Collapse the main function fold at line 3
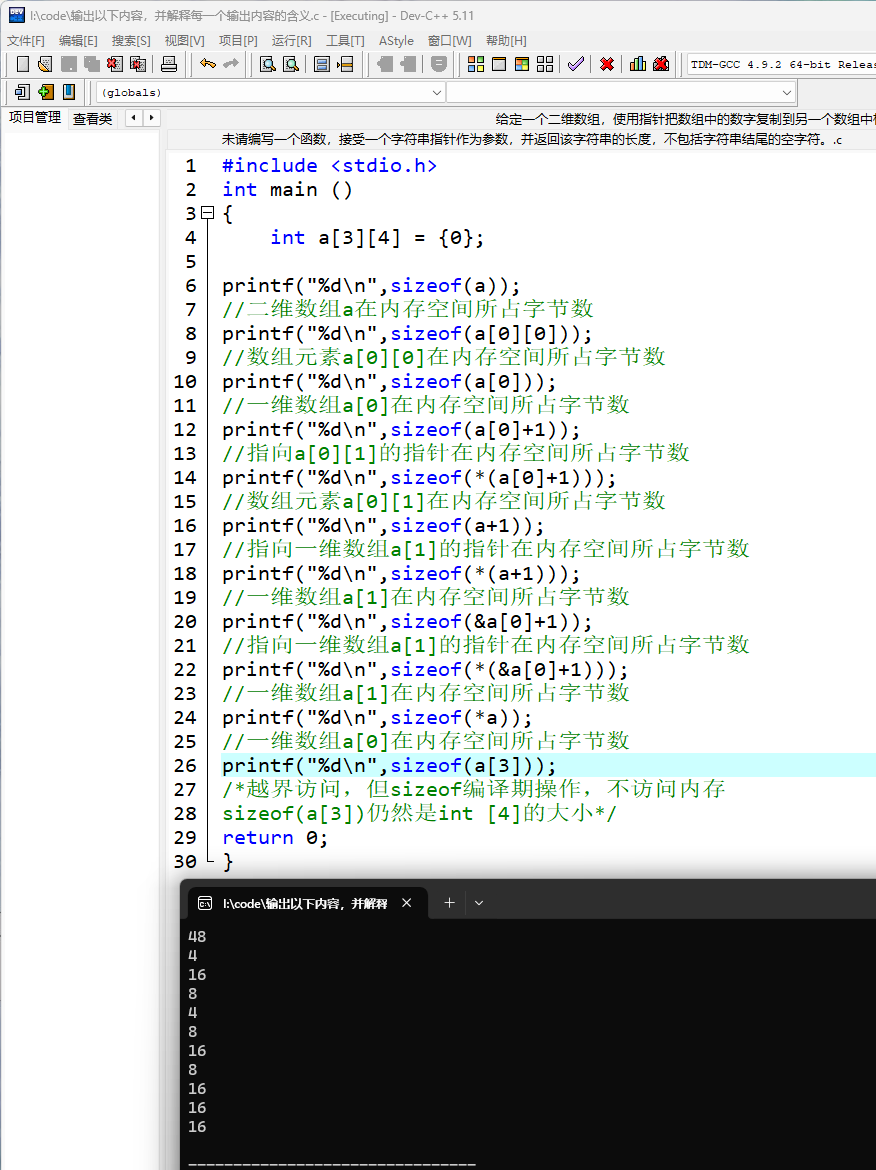This screenshot has width=876, height=1170. pos(208,213)
